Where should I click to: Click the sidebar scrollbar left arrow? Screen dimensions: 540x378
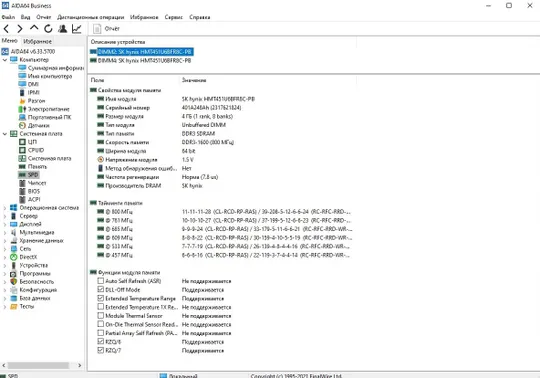tap(4, 365)
